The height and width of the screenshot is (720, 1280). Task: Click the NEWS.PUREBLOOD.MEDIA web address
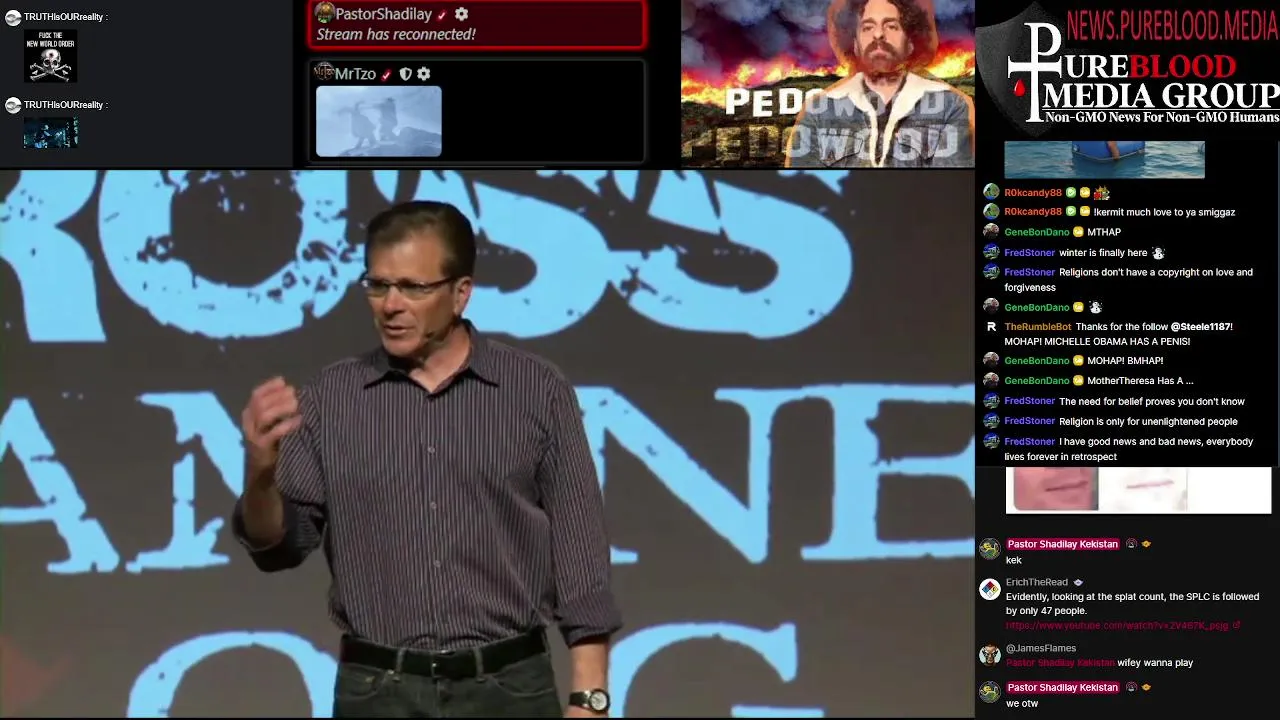click(x=1172, y=26)
